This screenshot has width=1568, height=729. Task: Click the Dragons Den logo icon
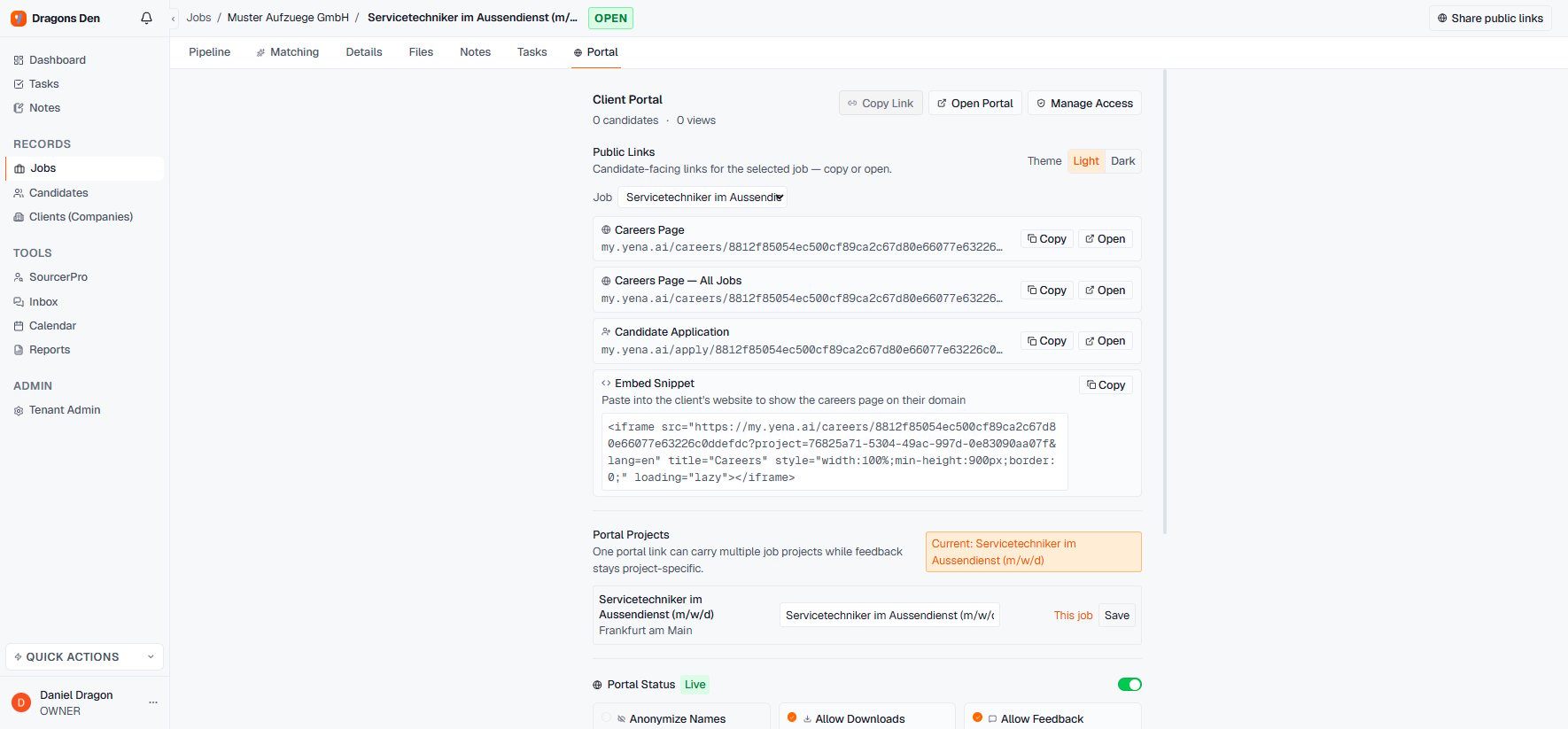(x=18, y=18)
